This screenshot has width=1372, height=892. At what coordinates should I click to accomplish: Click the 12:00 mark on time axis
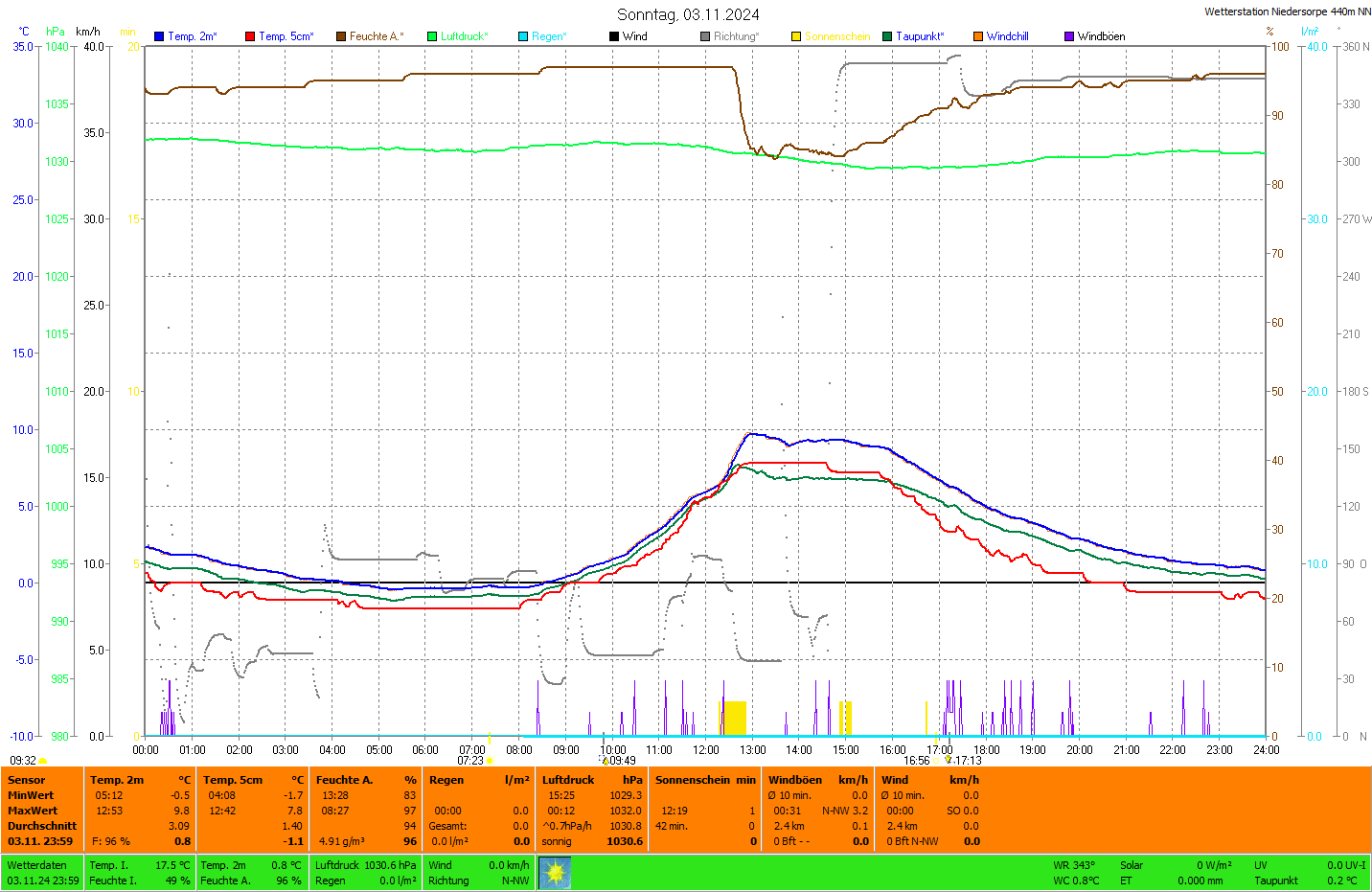pyautogui.click(x=706, y=750)
